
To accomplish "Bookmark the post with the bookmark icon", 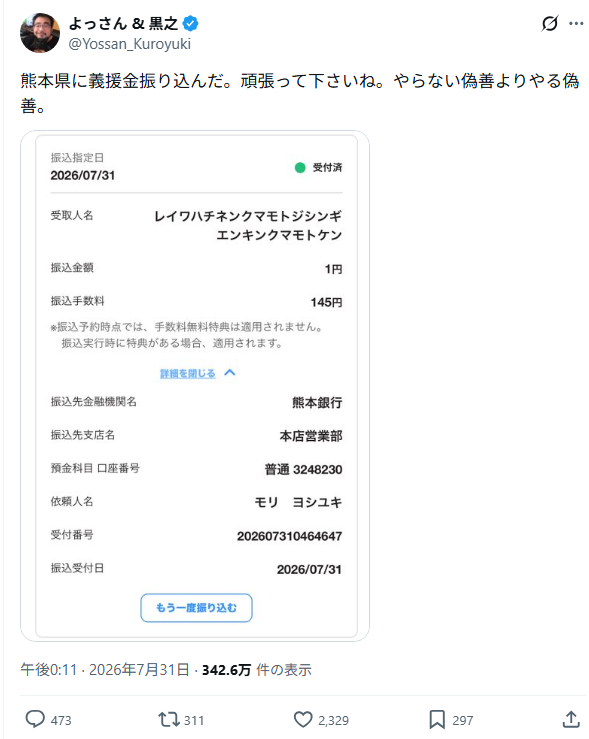I will tap(437, 720).
